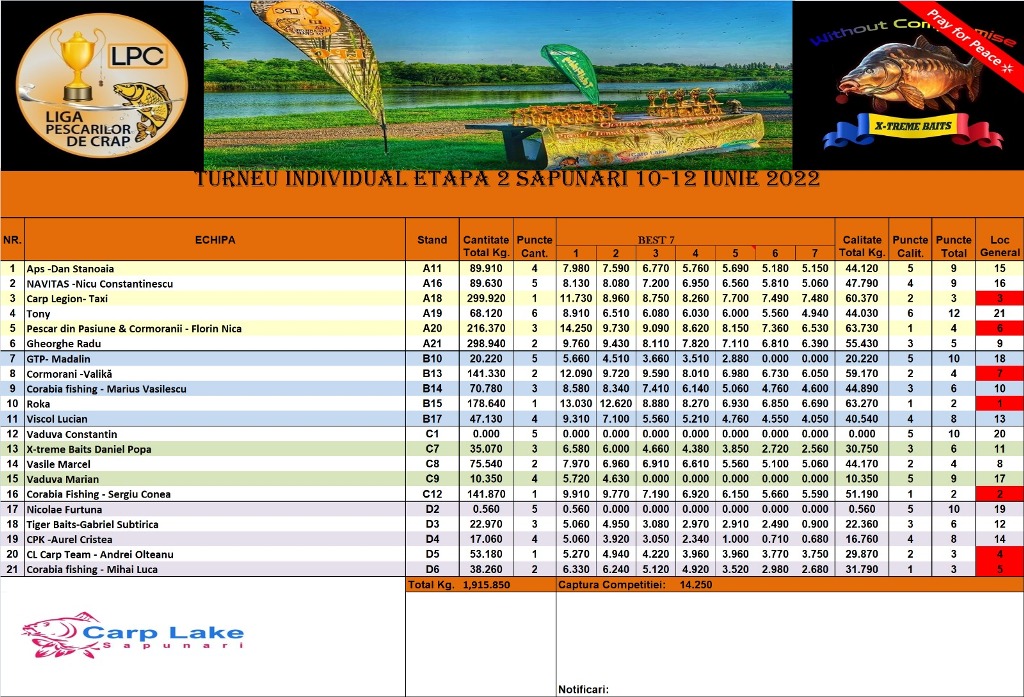Select the Captura Competitiei 14.250 cell
This screenshot has width=1024, height=697.
coord(636,584)
